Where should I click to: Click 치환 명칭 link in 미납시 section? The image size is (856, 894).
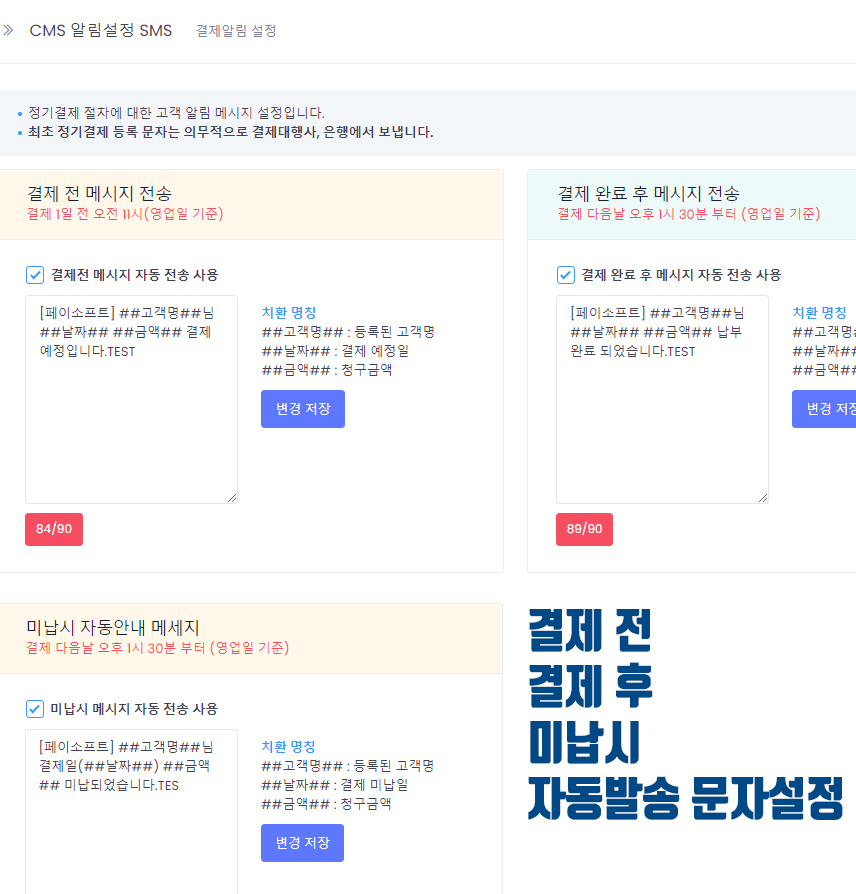[288, 746]
